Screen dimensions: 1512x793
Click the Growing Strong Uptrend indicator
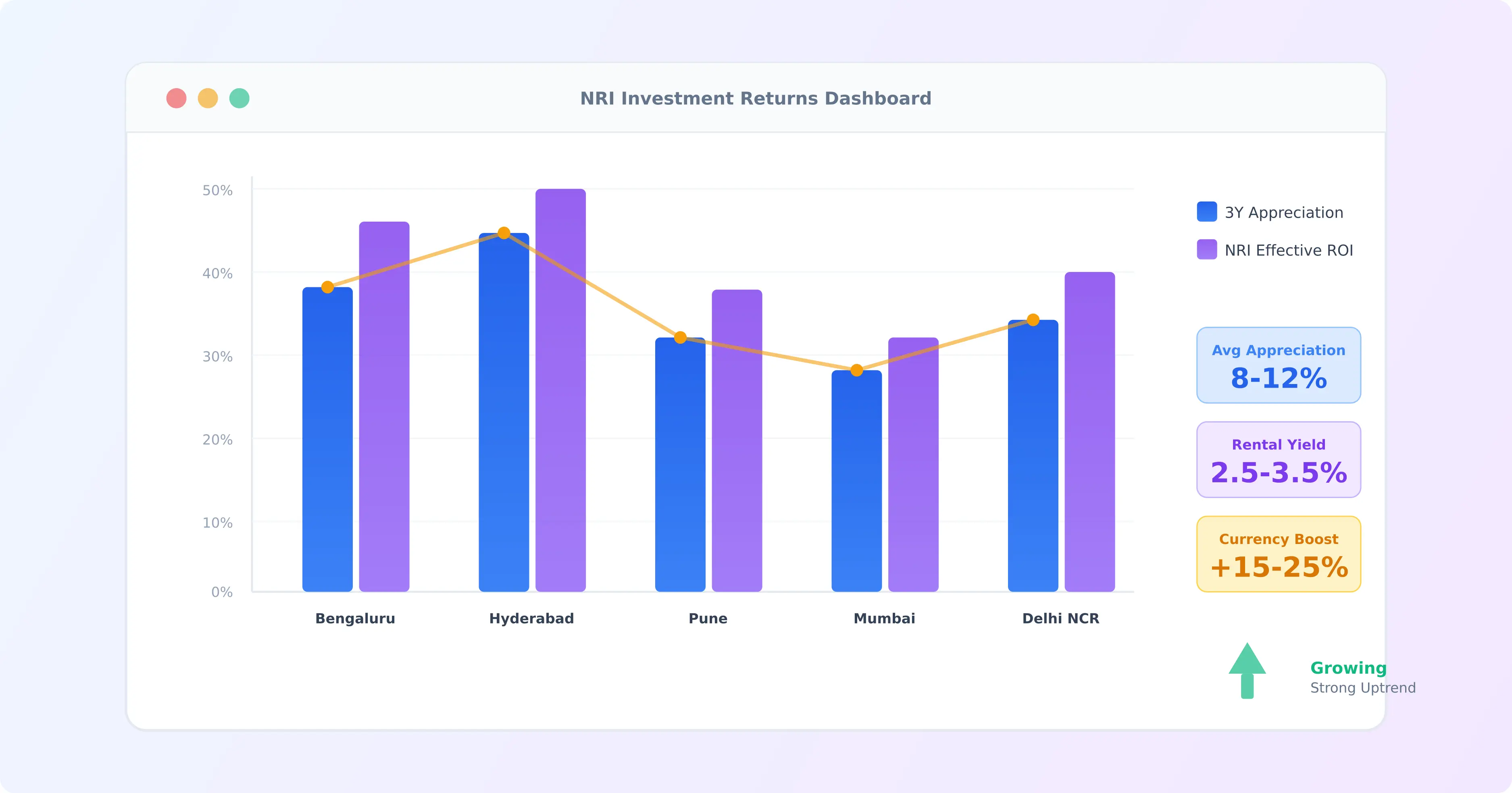pyautogui.click(x=1348, y=677)
